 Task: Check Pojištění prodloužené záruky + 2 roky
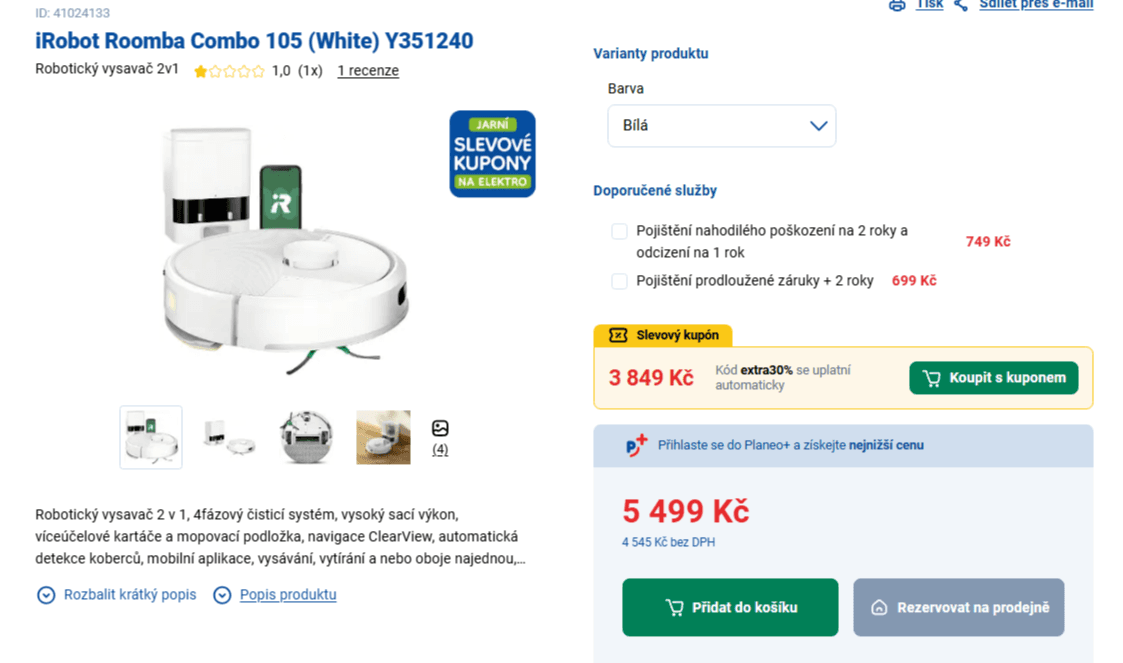point(619,281)
